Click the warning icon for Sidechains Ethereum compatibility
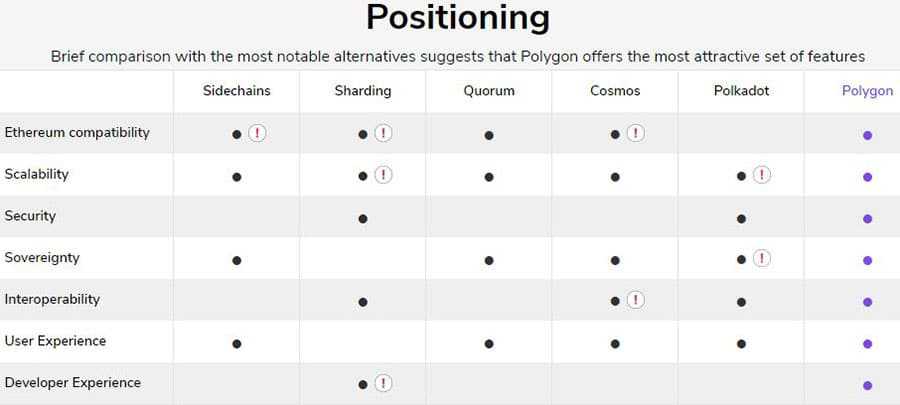Screen dimensions: 900x405 [x=257, y=134]
